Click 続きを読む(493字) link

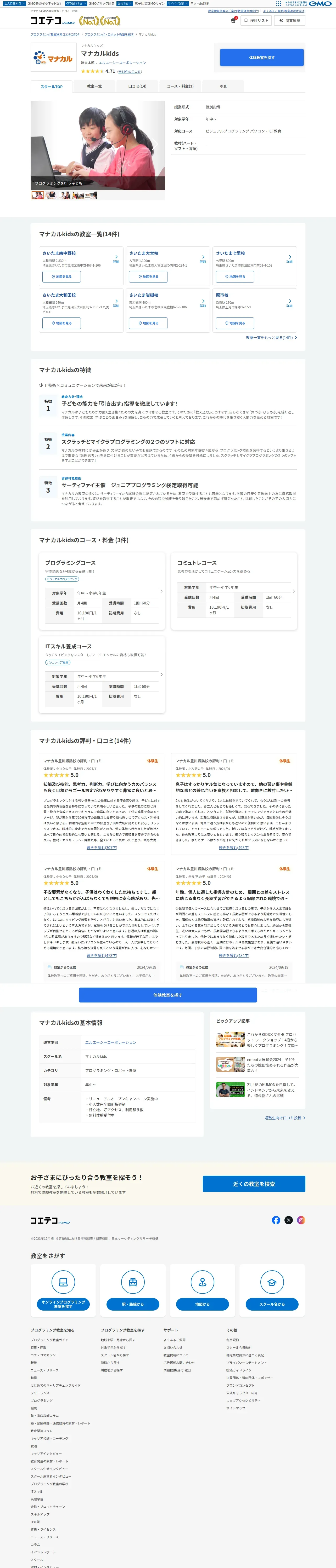click(234, 848)
